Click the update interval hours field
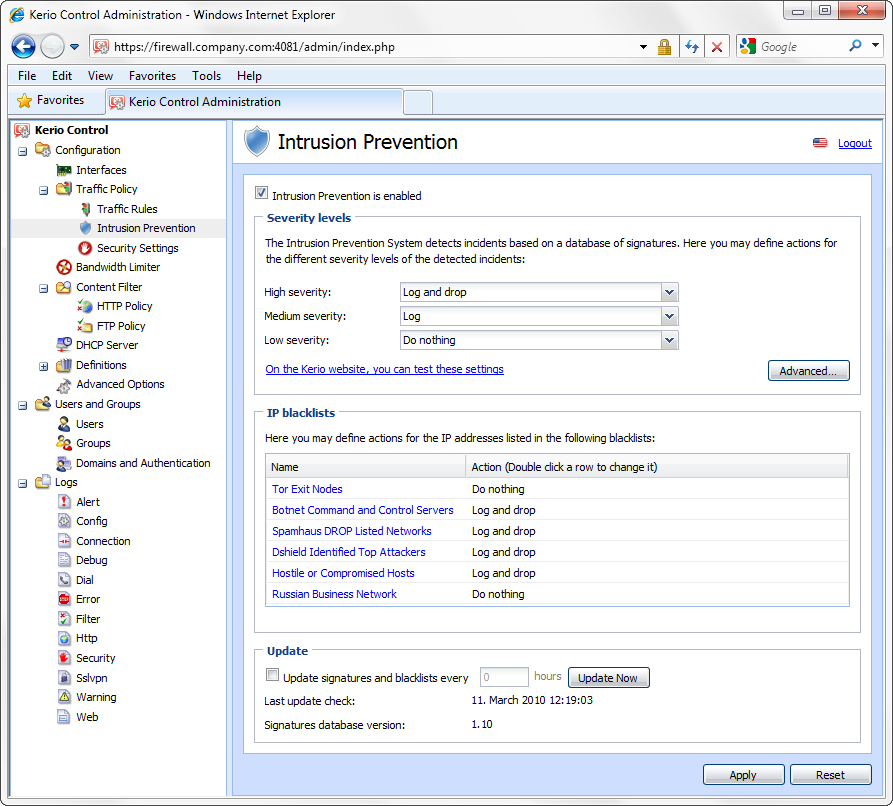Image resolution: width=893 pixels, height=806 pixels. point(504,677)
